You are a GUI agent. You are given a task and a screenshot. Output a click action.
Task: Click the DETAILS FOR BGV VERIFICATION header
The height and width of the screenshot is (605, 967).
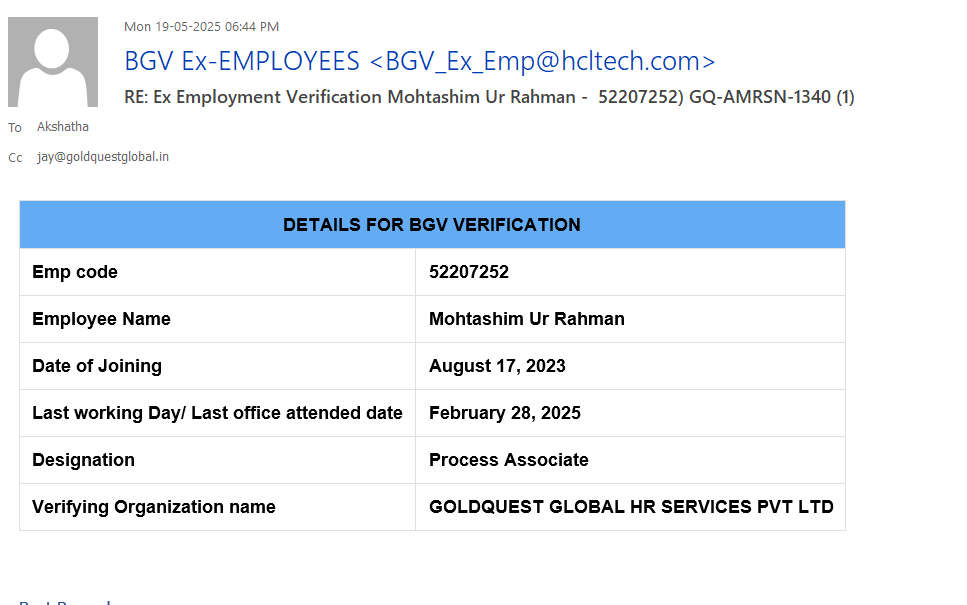coord(432,225)
